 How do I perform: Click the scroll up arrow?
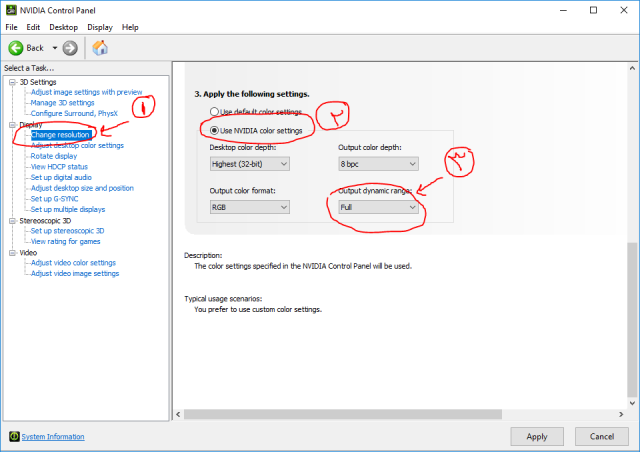[632, 68]
